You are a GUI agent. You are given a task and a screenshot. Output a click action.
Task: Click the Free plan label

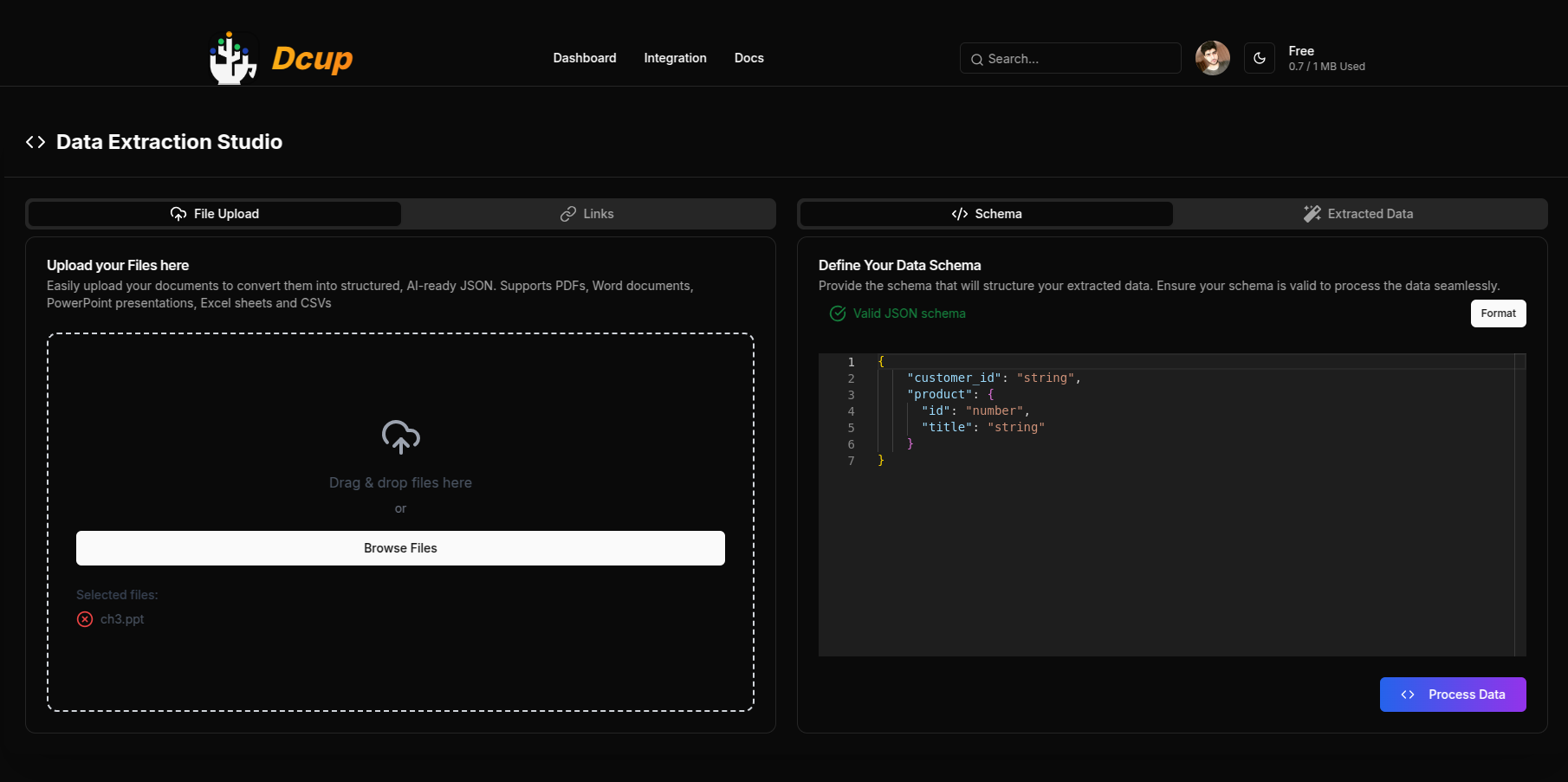coord(1300,51)
